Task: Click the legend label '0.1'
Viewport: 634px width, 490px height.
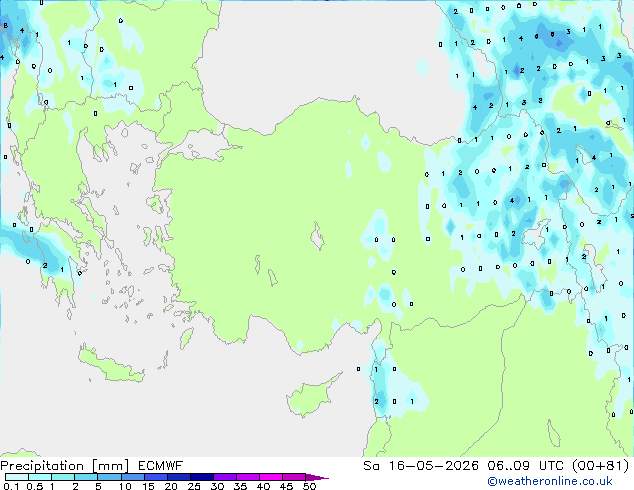Action: coord(11,486)
